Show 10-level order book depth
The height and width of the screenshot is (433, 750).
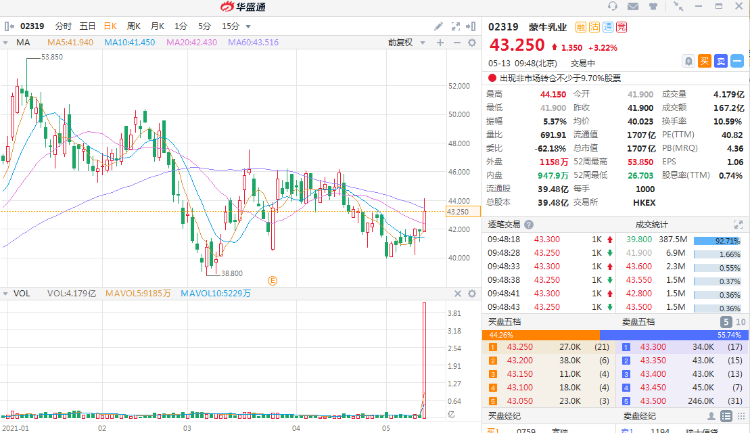click(740, 322)
